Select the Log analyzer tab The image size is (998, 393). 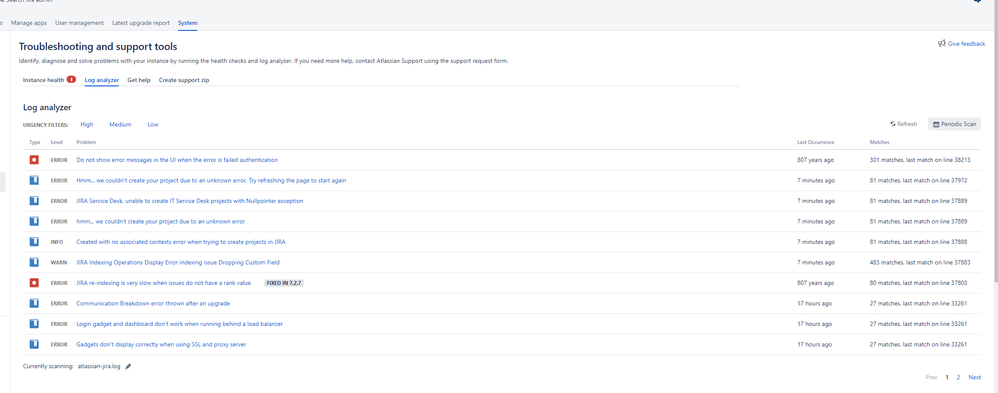[x=102, y=80]
